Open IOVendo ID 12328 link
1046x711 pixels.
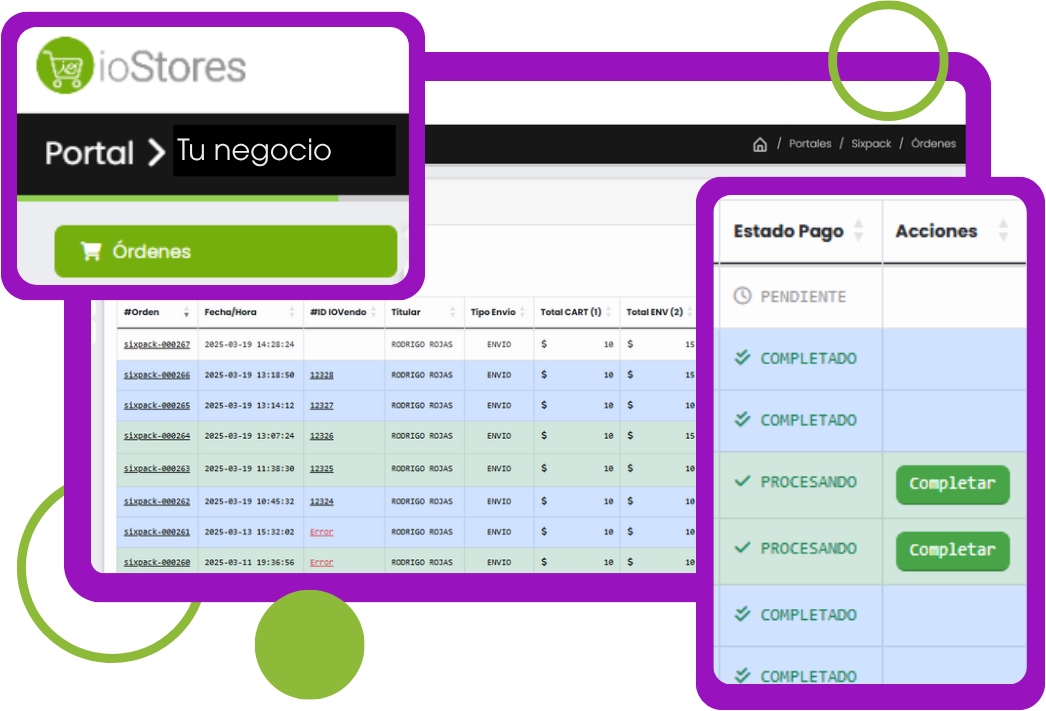click(321, 375)
